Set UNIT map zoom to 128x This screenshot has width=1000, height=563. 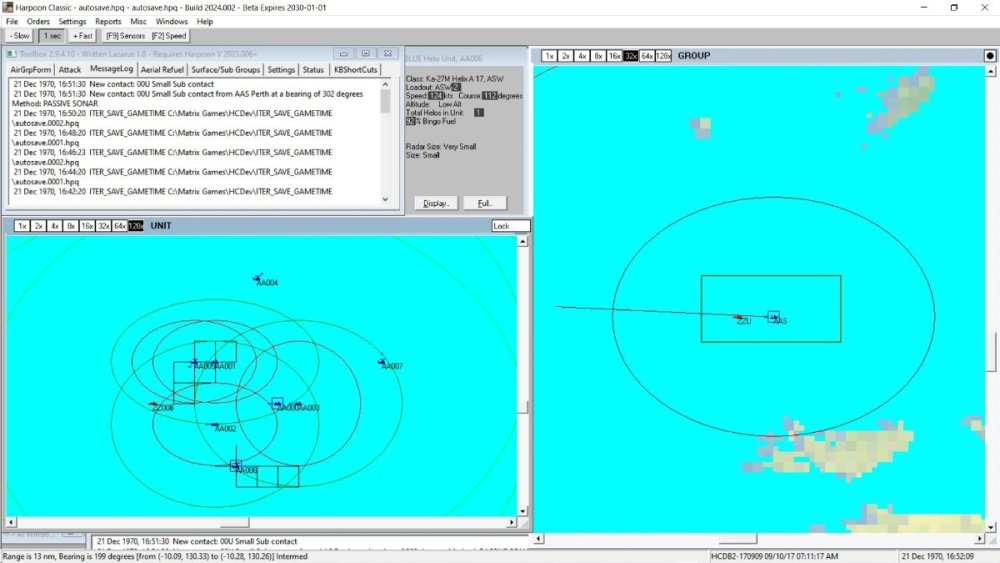click(136, 226)
